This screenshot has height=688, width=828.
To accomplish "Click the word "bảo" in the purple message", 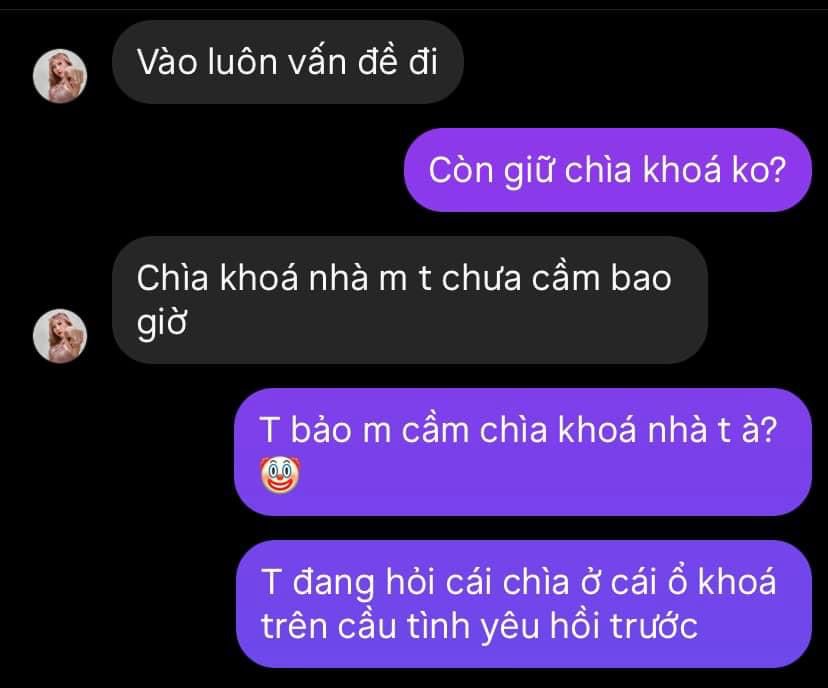I will point(321,429).
